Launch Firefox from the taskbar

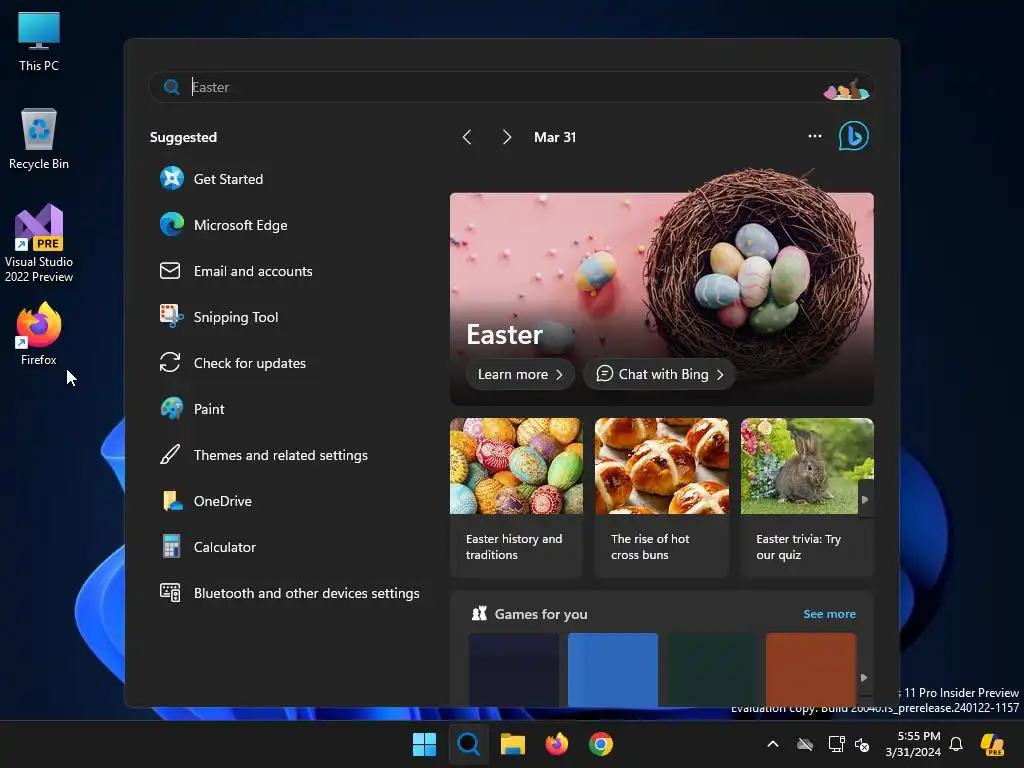[556, 744]
